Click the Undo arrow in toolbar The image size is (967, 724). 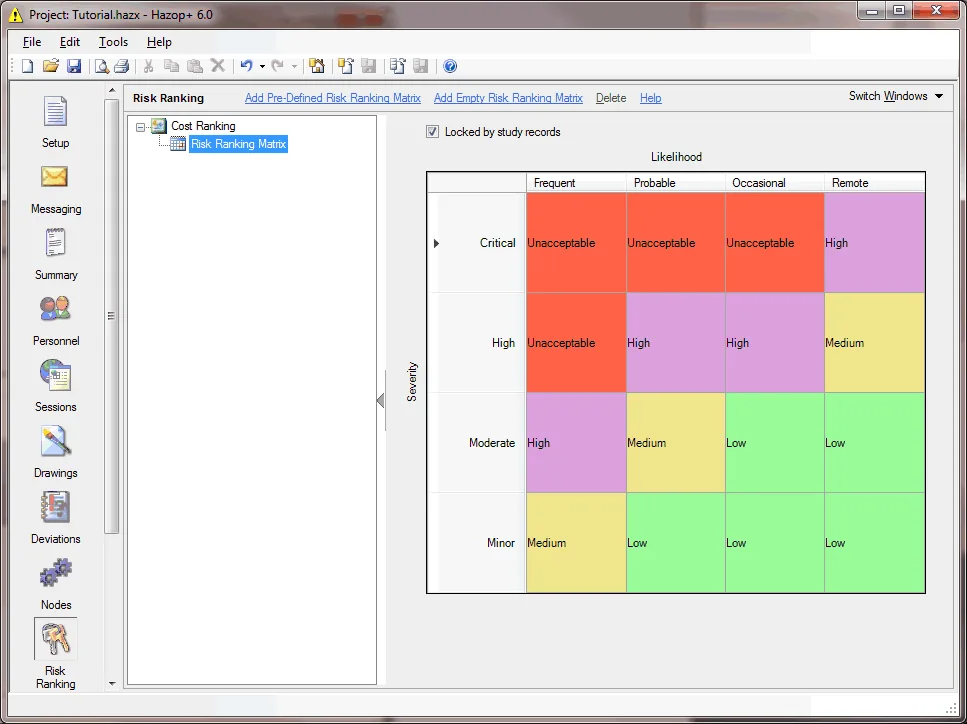(247, 65)
